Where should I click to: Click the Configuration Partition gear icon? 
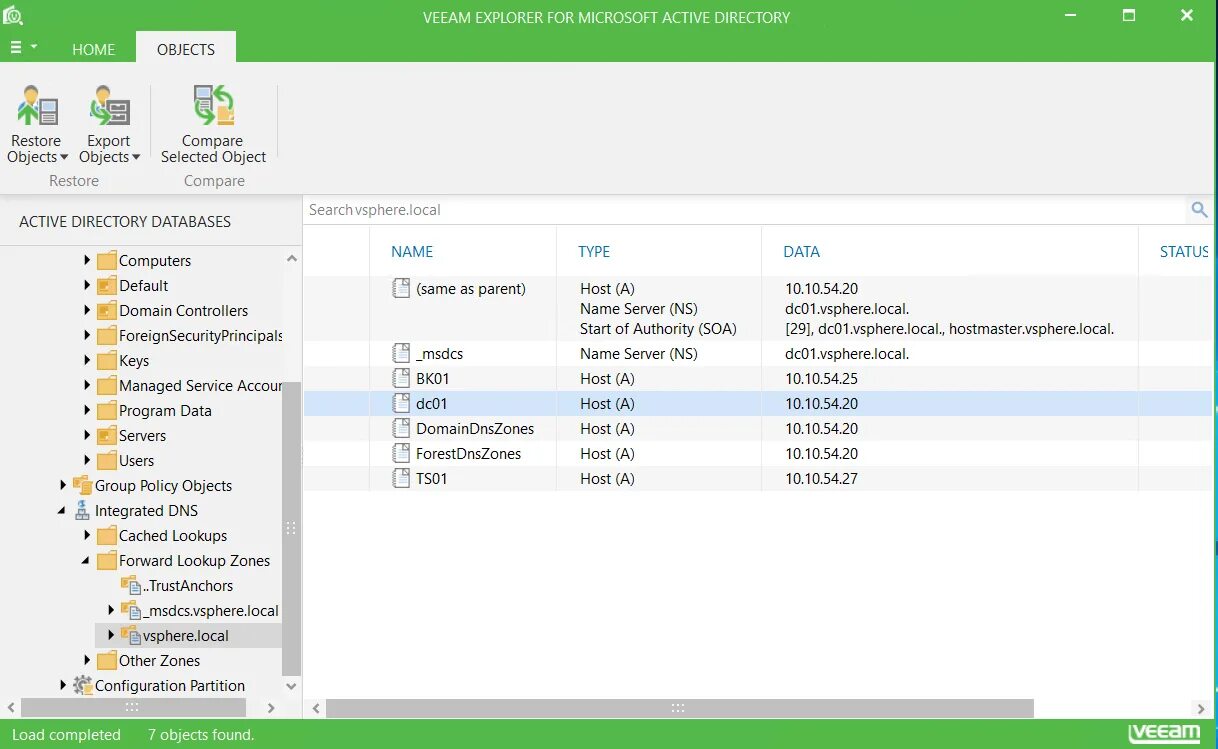tap(82, 686)
